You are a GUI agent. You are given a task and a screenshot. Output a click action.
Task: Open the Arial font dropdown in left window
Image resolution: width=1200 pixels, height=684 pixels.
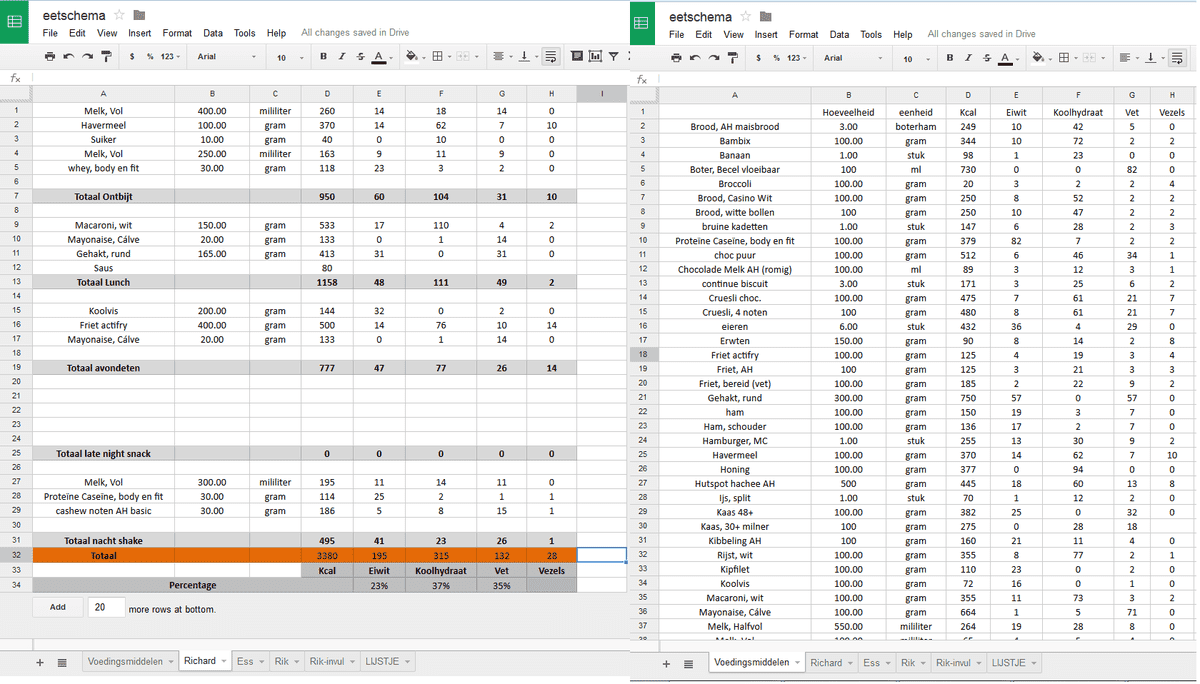click(x=225, y=57)
